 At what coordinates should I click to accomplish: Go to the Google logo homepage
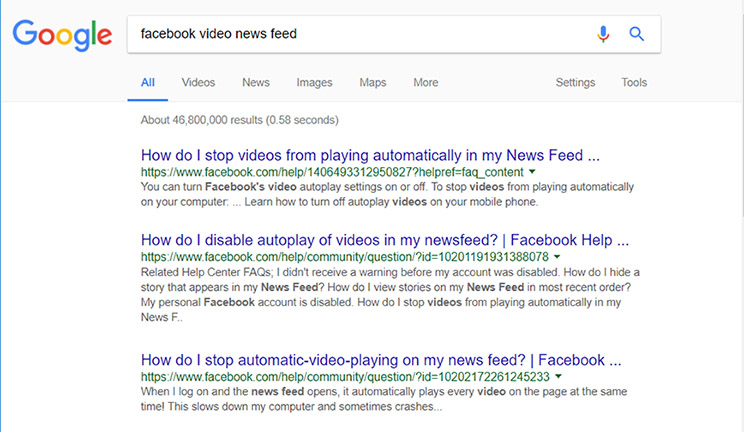click(x=62, y=35)
